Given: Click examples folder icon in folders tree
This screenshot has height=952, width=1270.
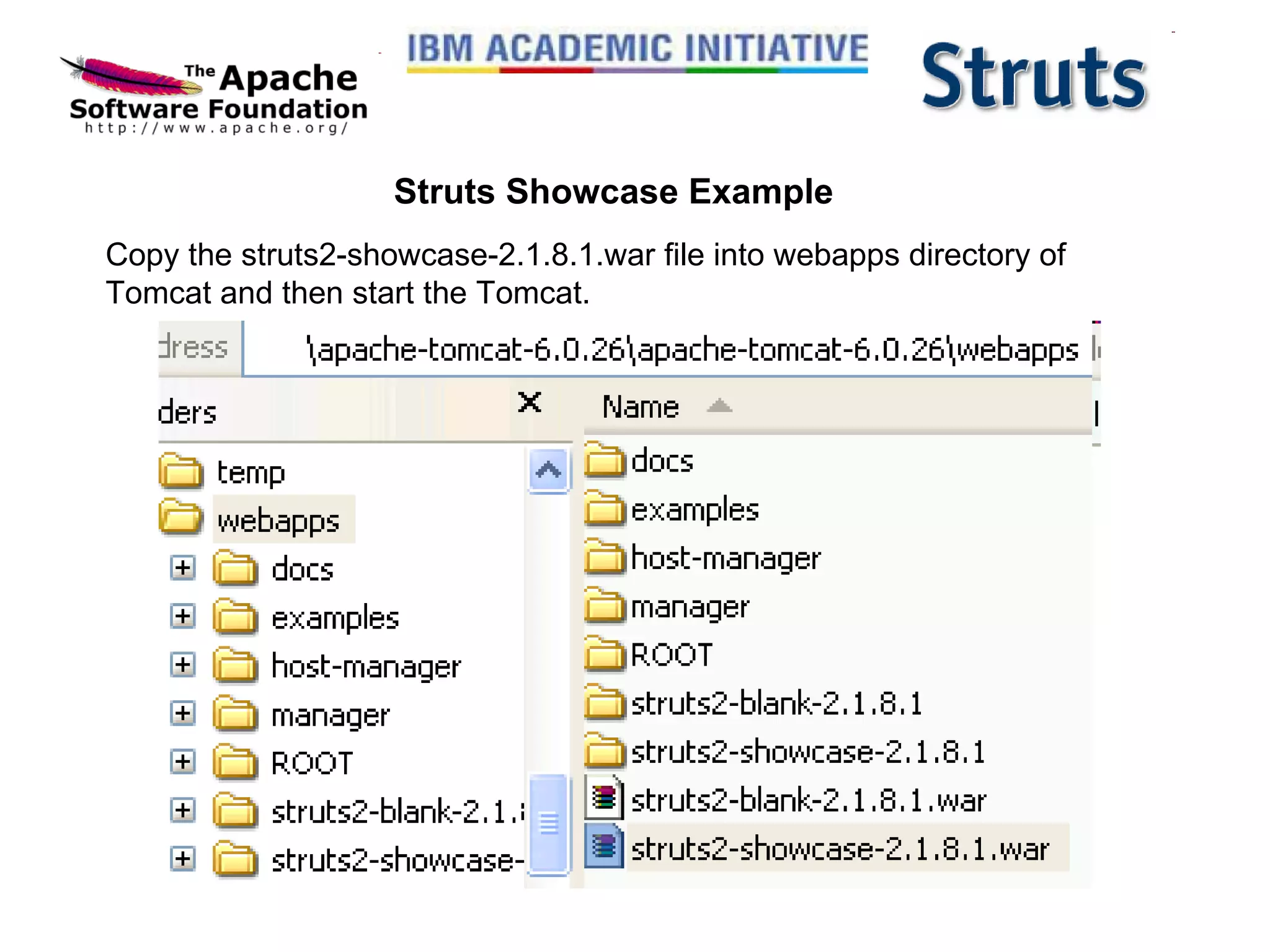Looking at the screenshot, I should (234, 616).
